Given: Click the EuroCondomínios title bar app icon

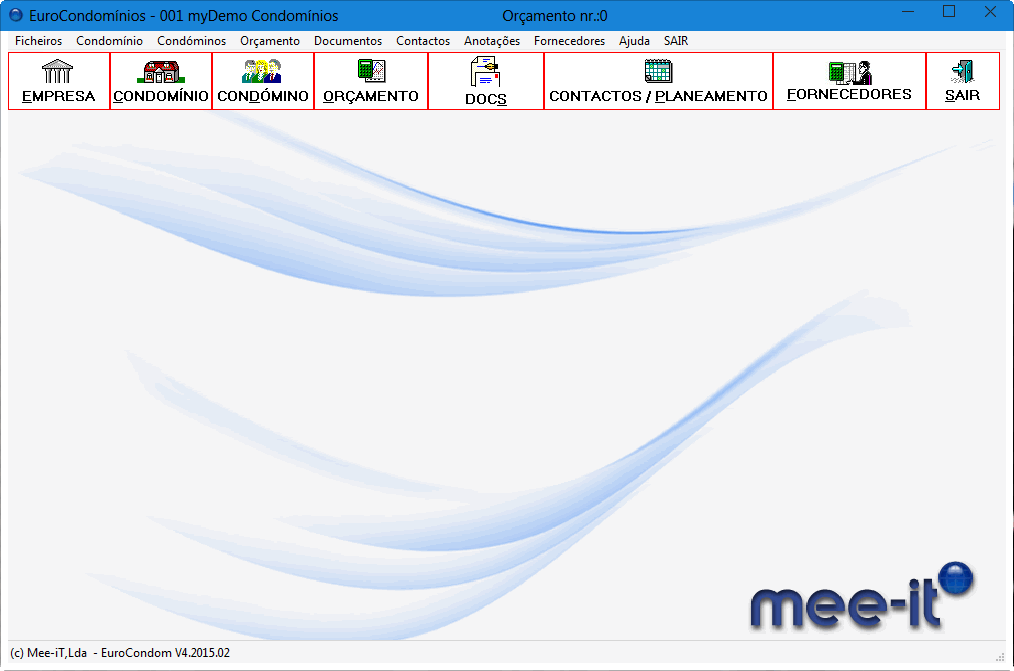Looking at the screenshot, I should click(16, 16).
